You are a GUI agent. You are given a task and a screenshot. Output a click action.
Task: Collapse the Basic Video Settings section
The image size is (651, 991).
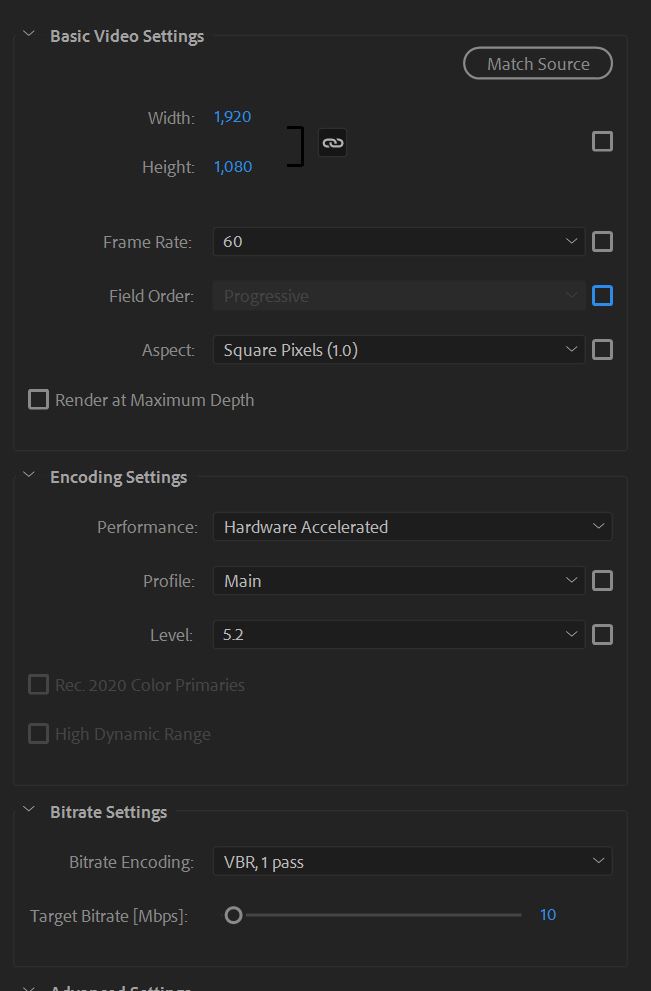pos(28,35)
